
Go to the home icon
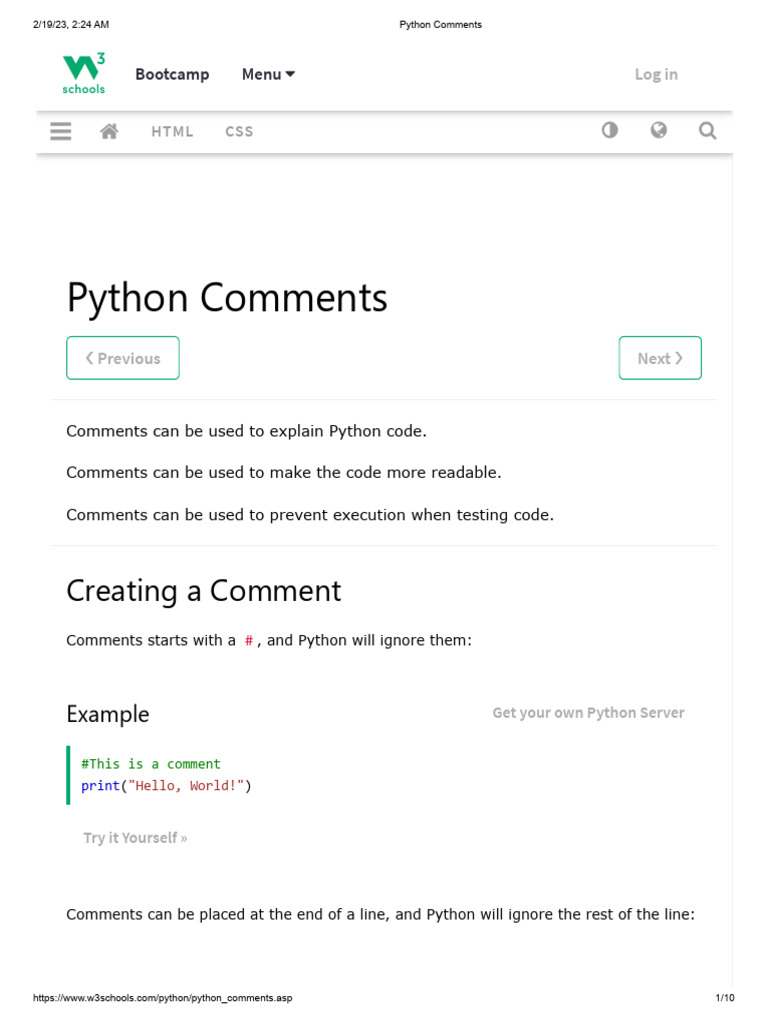[109, 131]
